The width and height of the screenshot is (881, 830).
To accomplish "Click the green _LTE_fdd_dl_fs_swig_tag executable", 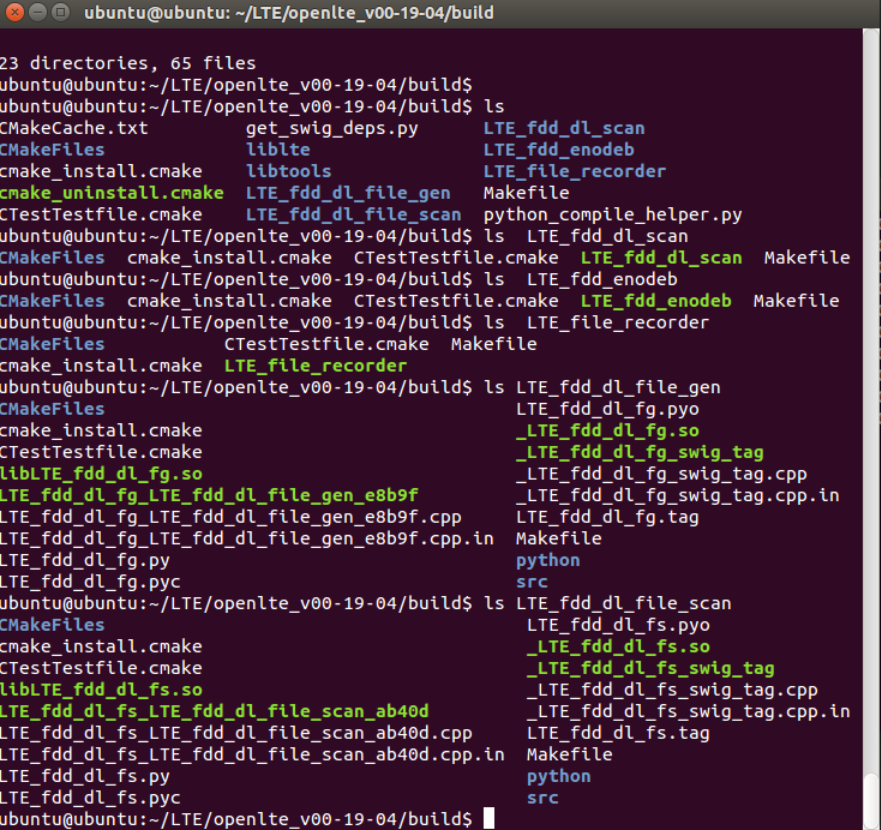I will [650, 668].
